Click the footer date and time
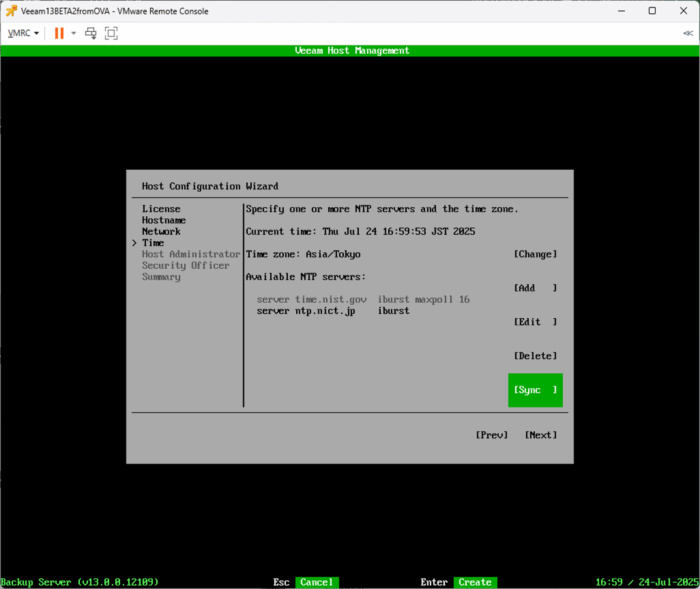Viewport: 700px width, 589px height. point(647,582)
